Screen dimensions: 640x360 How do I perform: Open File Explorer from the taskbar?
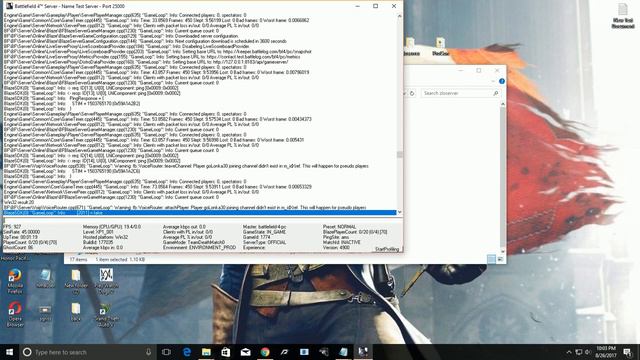point(206,352)
